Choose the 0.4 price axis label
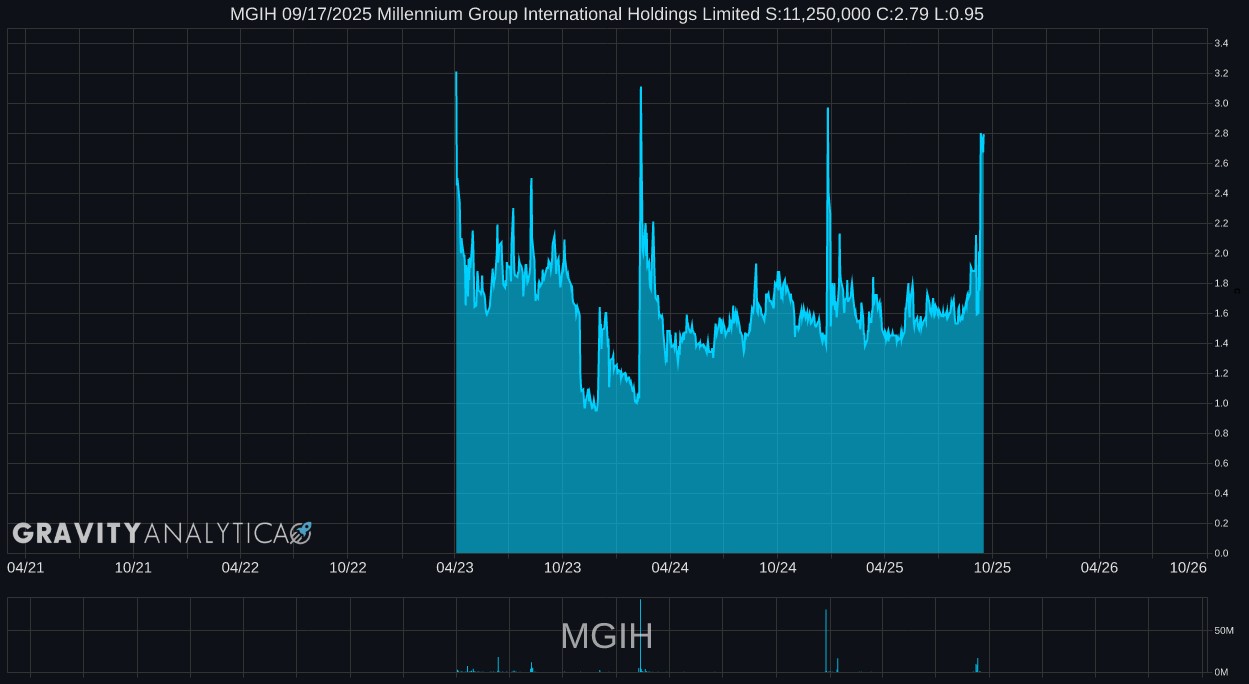This screenshot has height=684, width=1249. pos(1221,493)
